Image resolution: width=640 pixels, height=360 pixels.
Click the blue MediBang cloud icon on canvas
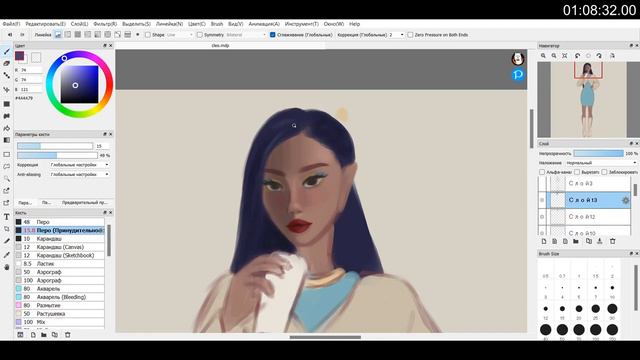tap(518, 75)
